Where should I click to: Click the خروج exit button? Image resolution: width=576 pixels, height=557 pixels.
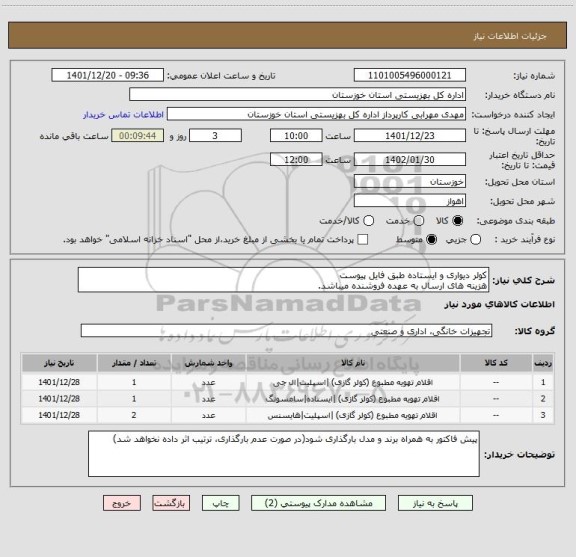click(x=122, y=503)
